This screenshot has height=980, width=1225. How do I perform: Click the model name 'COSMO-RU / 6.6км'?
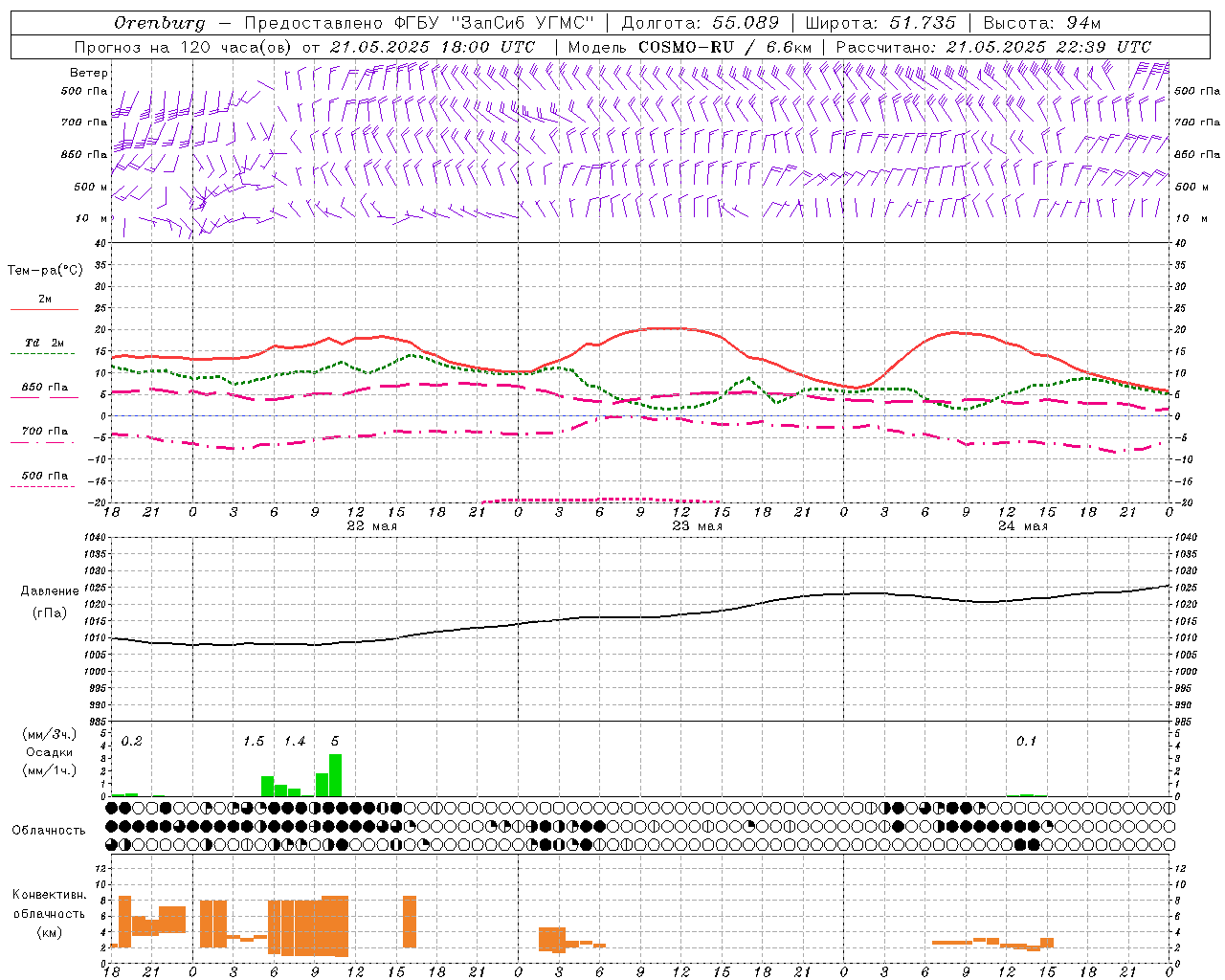(724, 47)
